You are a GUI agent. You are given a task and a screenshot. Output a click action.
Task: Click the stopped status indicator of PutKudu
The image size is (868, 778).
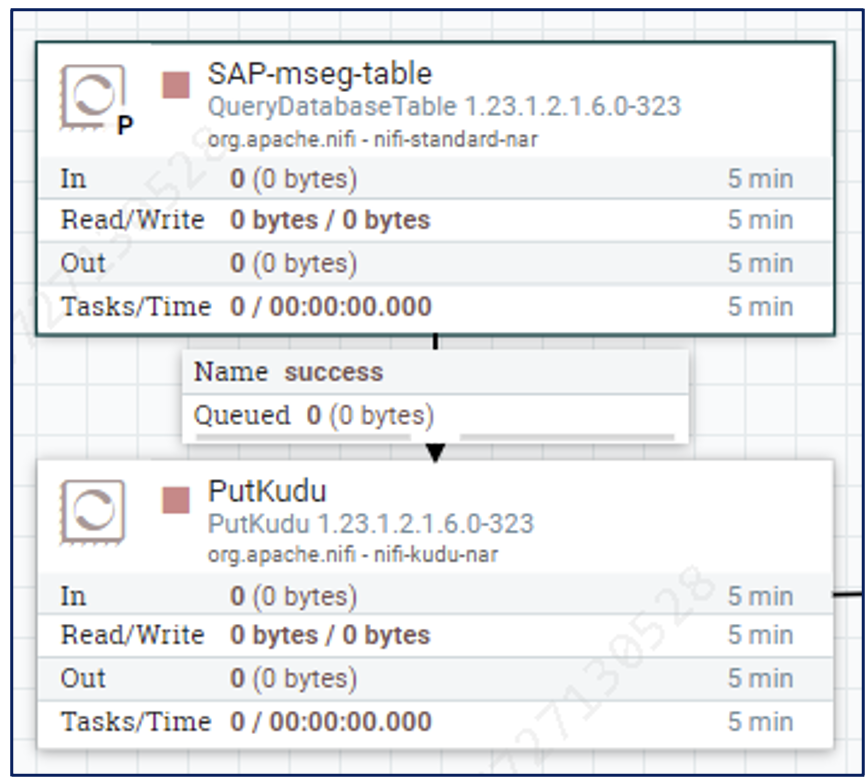click(176, 500)
